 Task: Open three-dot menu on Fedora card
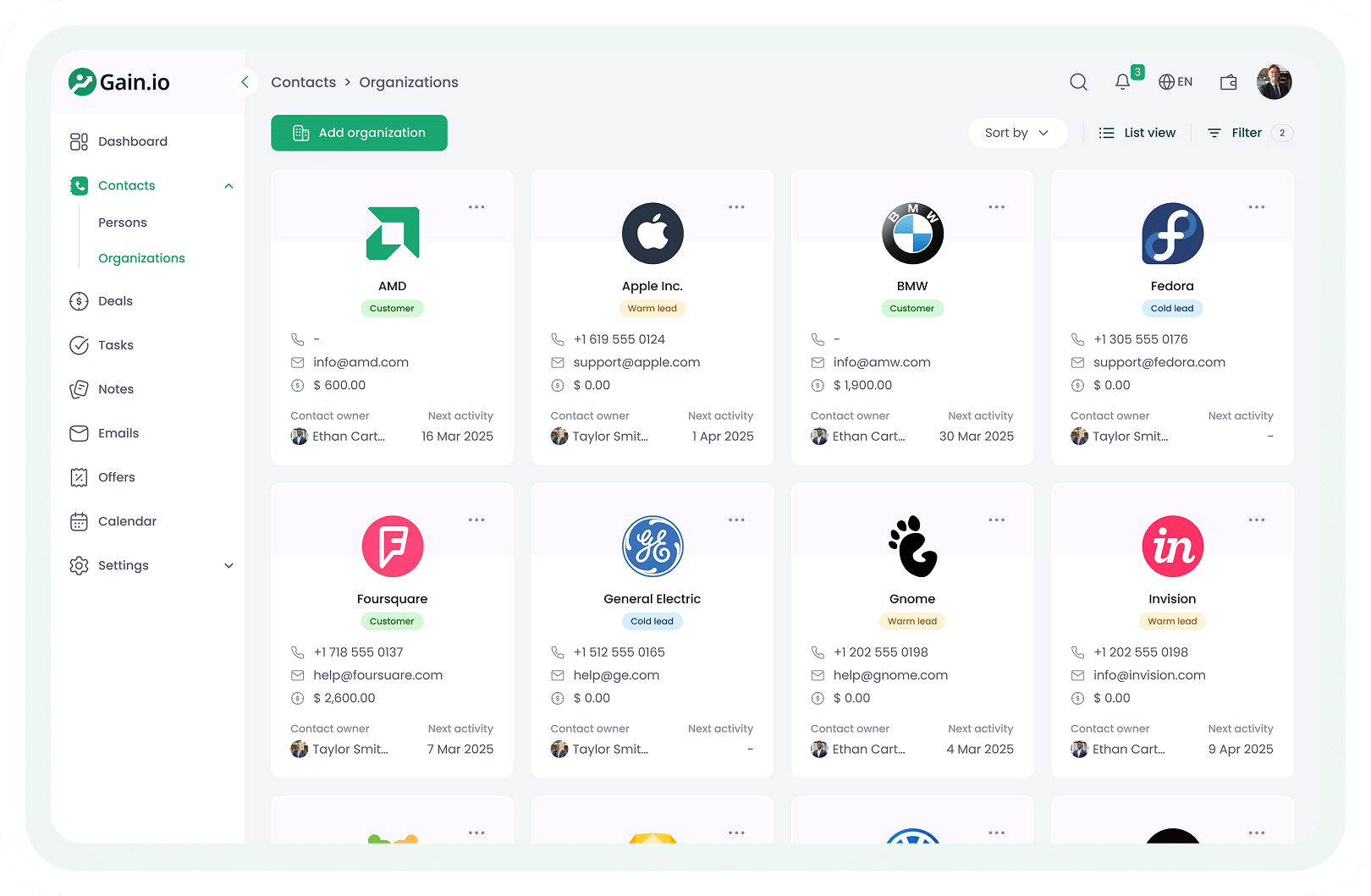click(x=1256, y=207)
